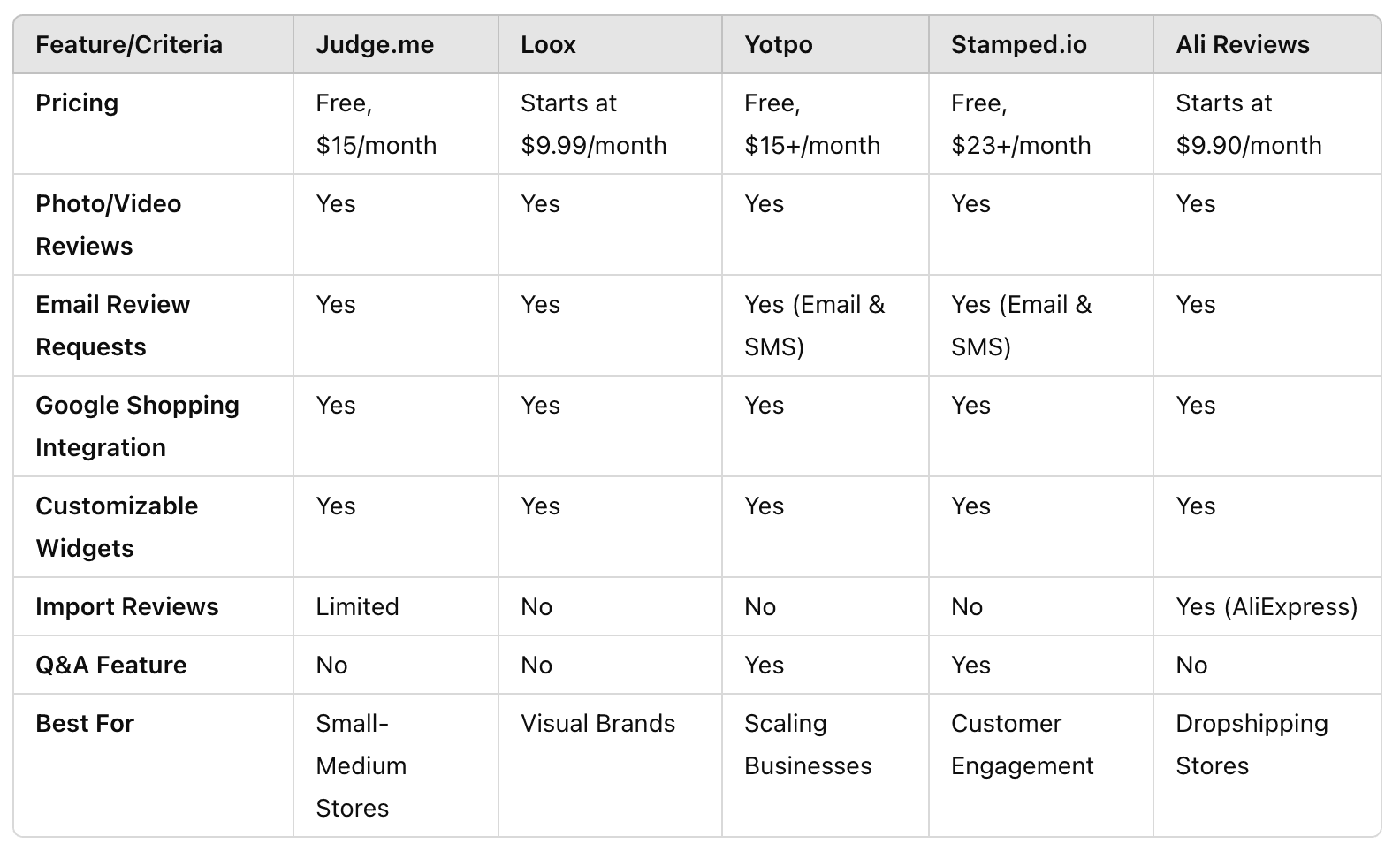Click the Photo/Video Reviews row label
Screen dimensions: 1400x852
tap(108, 224)
